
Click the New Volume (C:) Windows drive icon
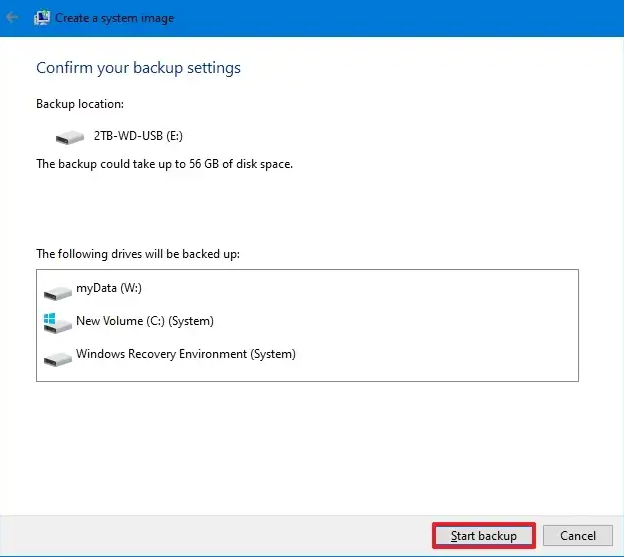coord(58,323)
